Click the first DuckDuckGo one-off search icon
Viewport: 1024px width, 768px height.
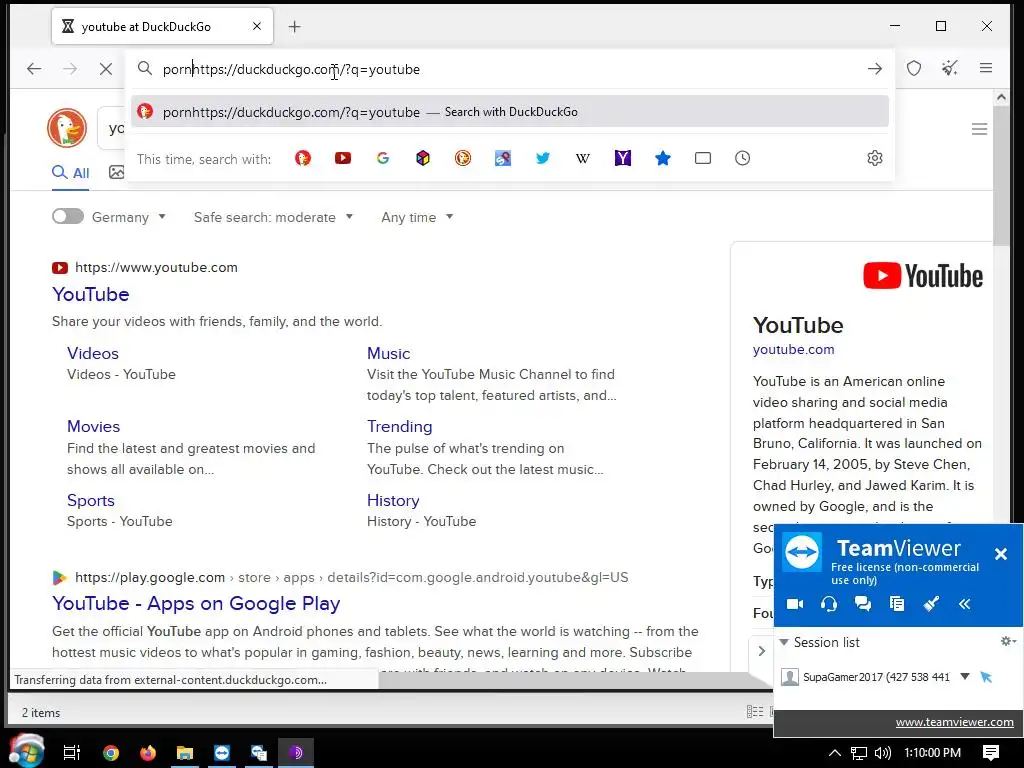pyautogui.click(x=303, y=158)
